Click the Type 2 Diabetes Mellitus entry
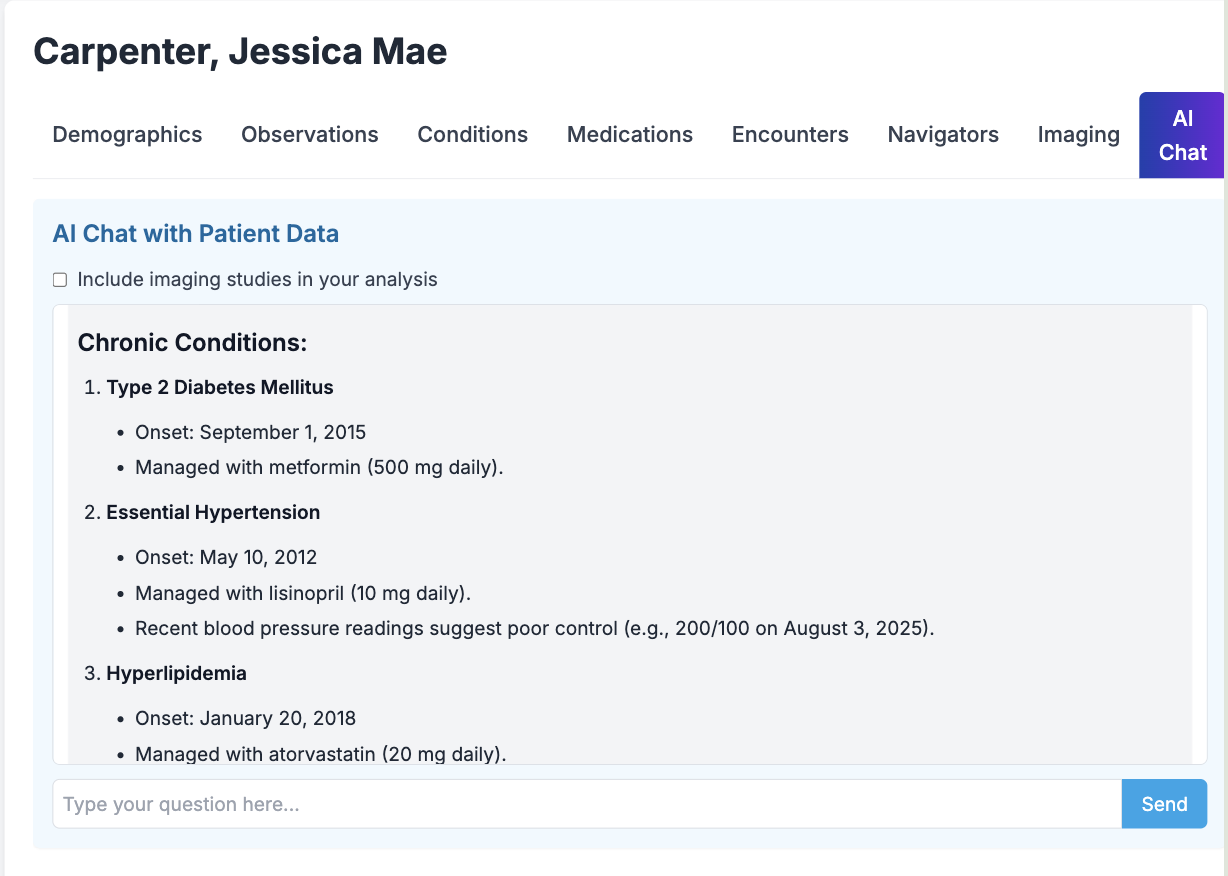 tap(220, 387)
